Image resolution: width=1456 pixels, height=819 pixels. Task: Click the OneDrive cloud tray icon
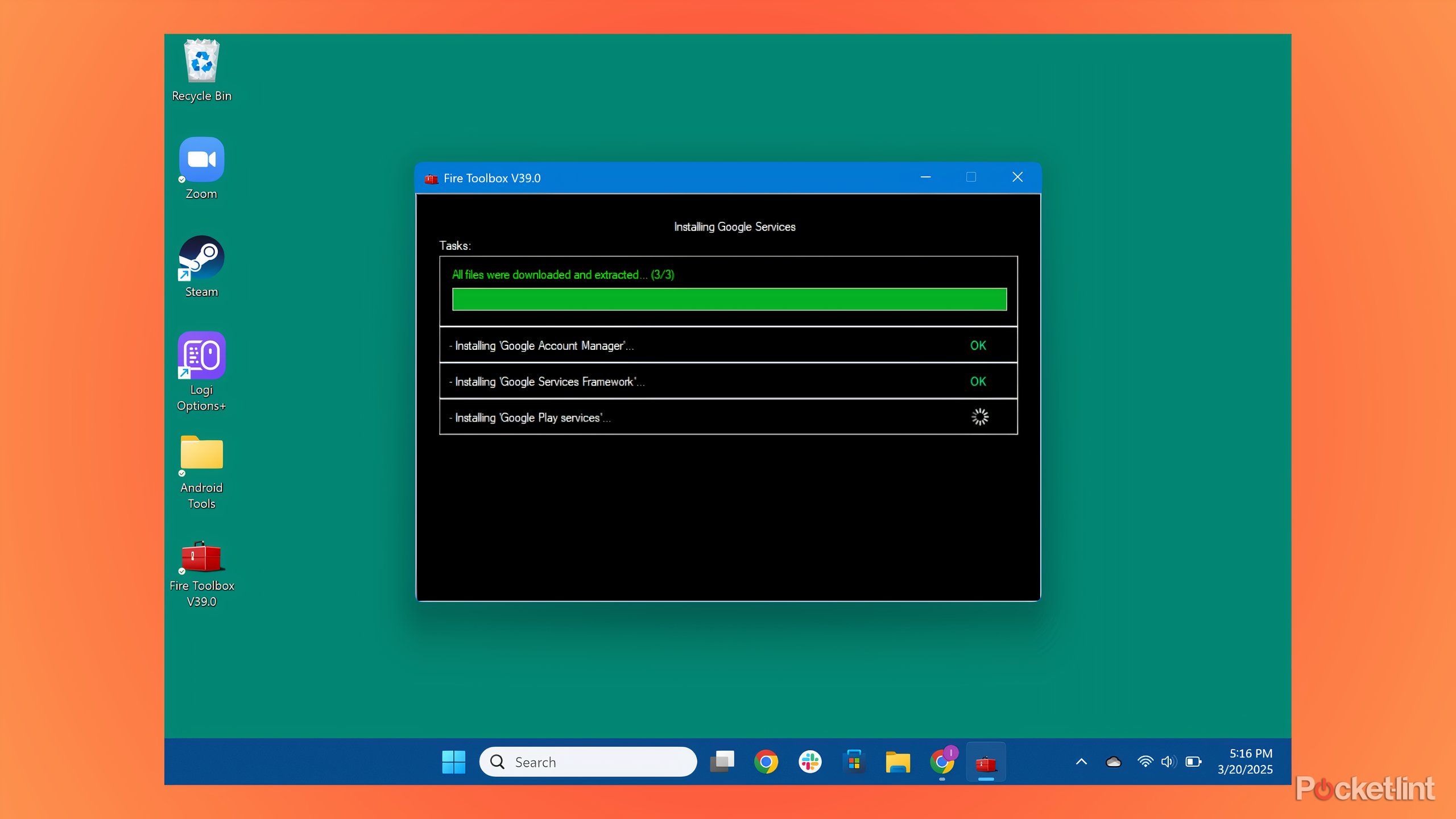(x=1113, y=762)
